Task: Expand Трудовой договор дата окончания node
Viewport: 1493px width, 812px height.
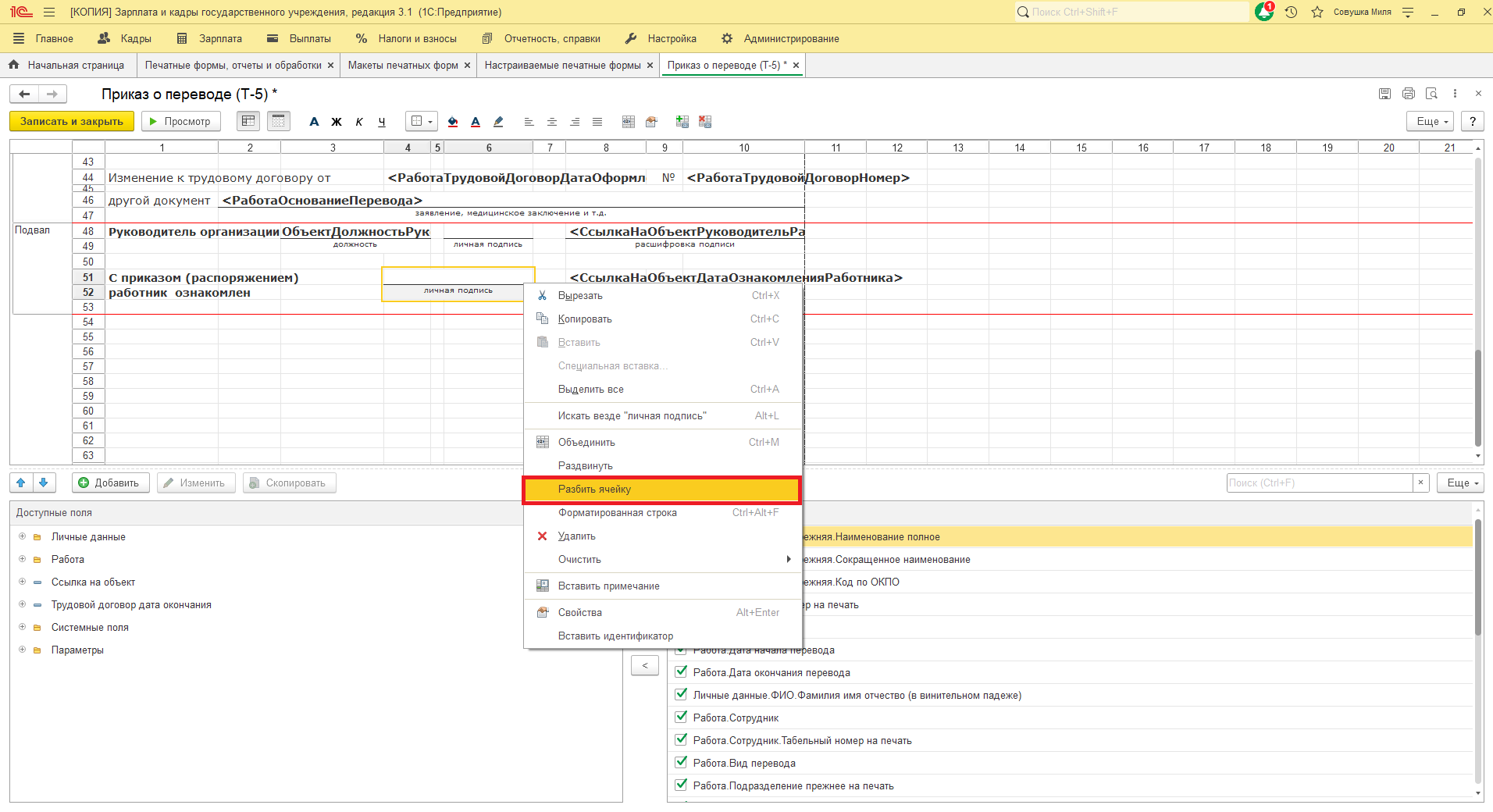Action: point(22,604)
